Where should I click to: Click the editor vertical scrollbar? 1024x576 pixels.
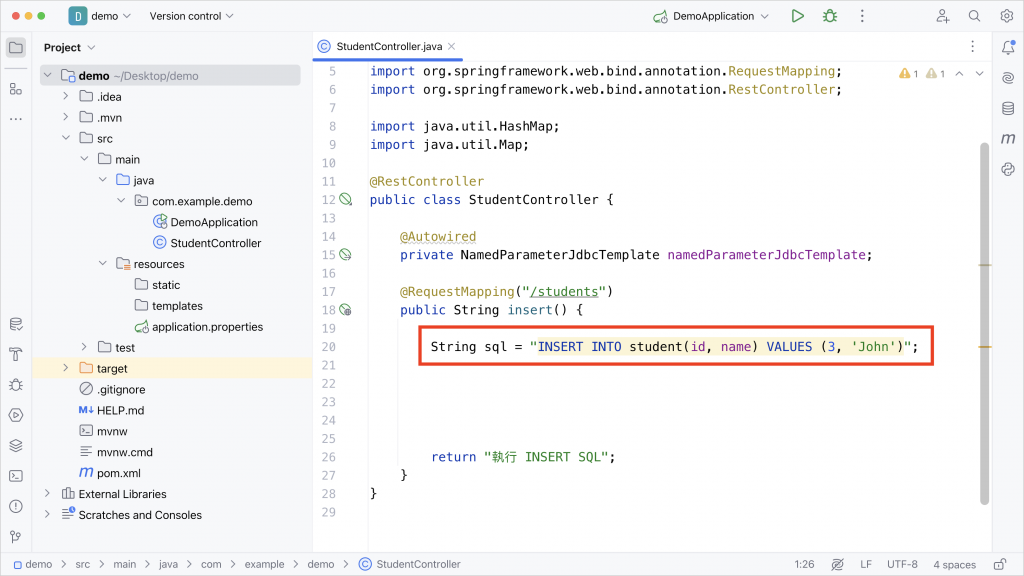click(x=984, y=323)
